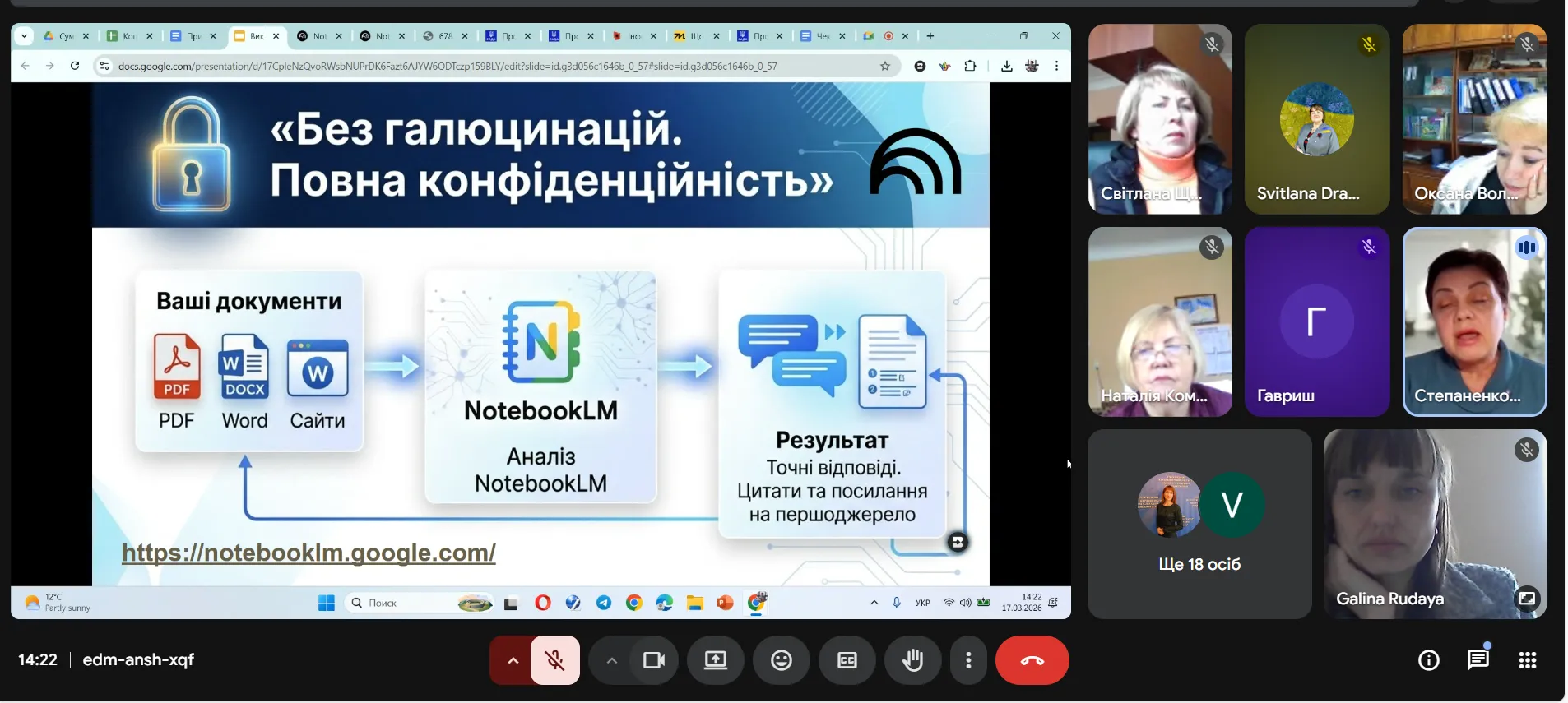Click the docs.google.com address bar
Image resolution: width=1568 pixels, height=703 pixels.
click(496, 66)
